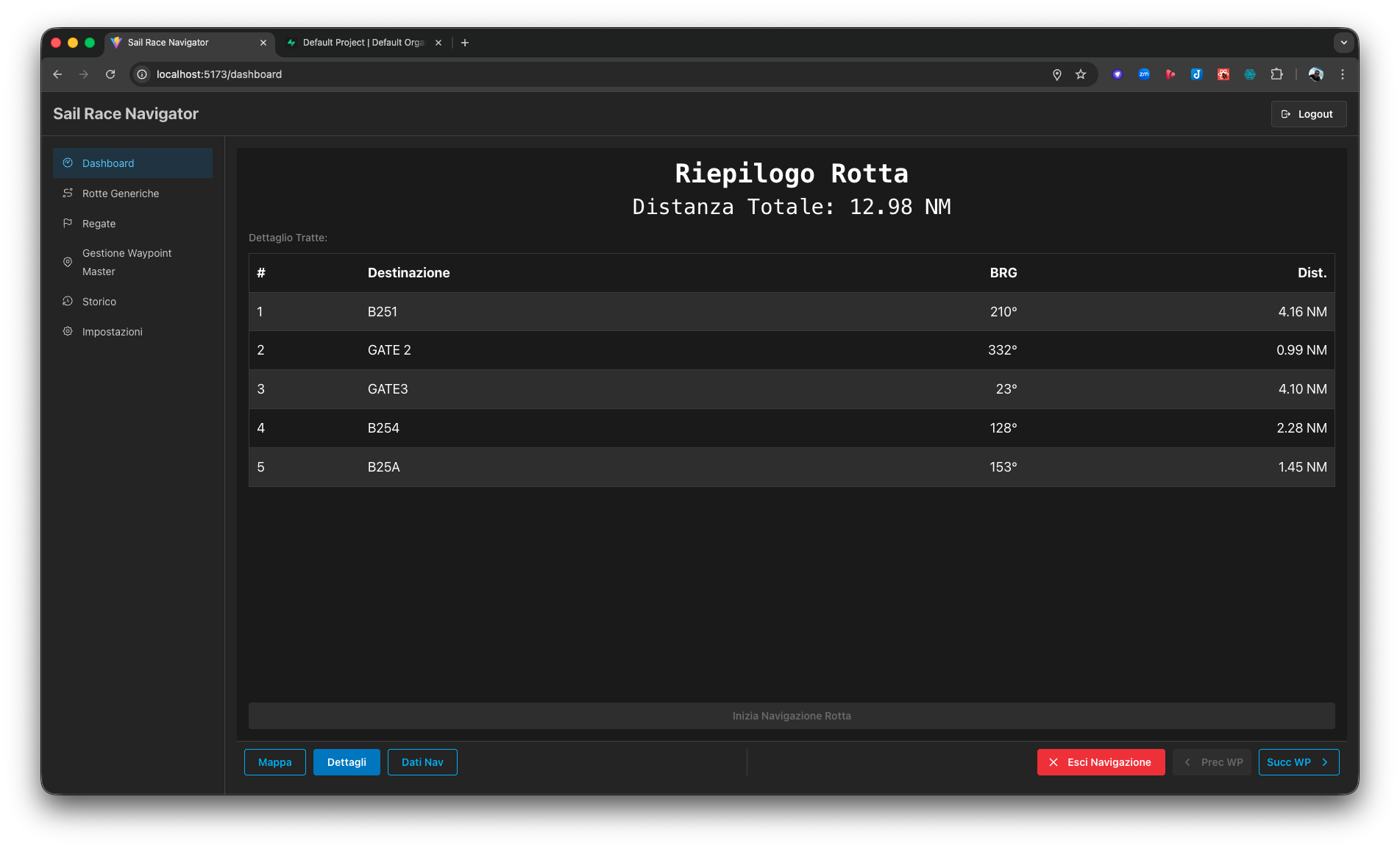Open the Chrome three-dot menu
This screenshot has height=849, width=1400.
pyautogui.click(x=1343, y=74)
